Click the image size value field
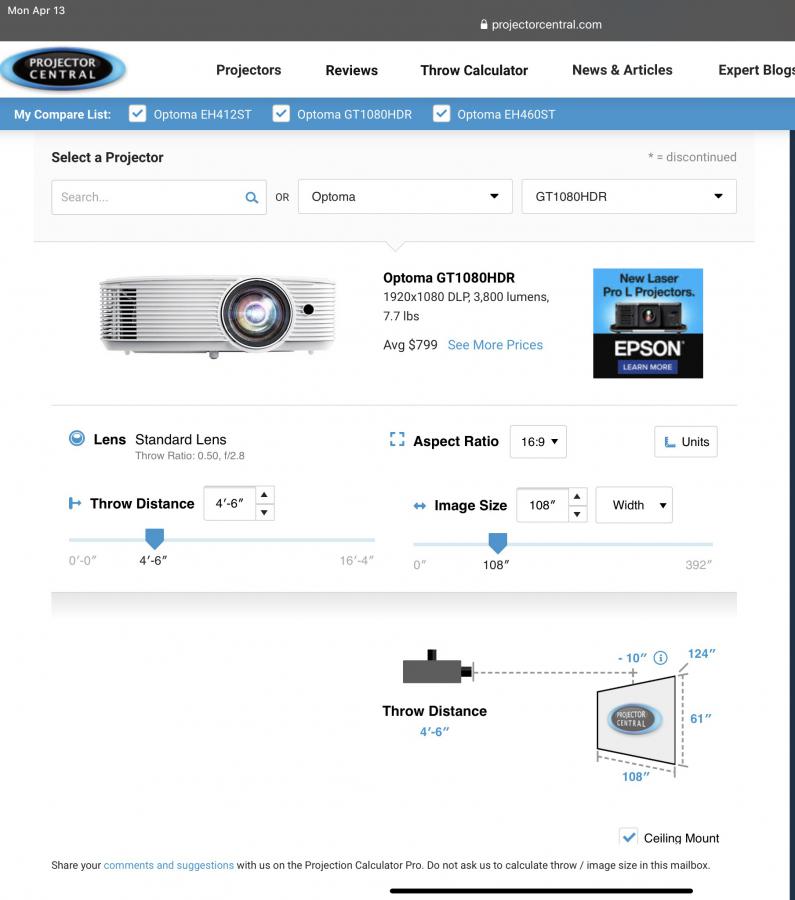 (542, 505)
